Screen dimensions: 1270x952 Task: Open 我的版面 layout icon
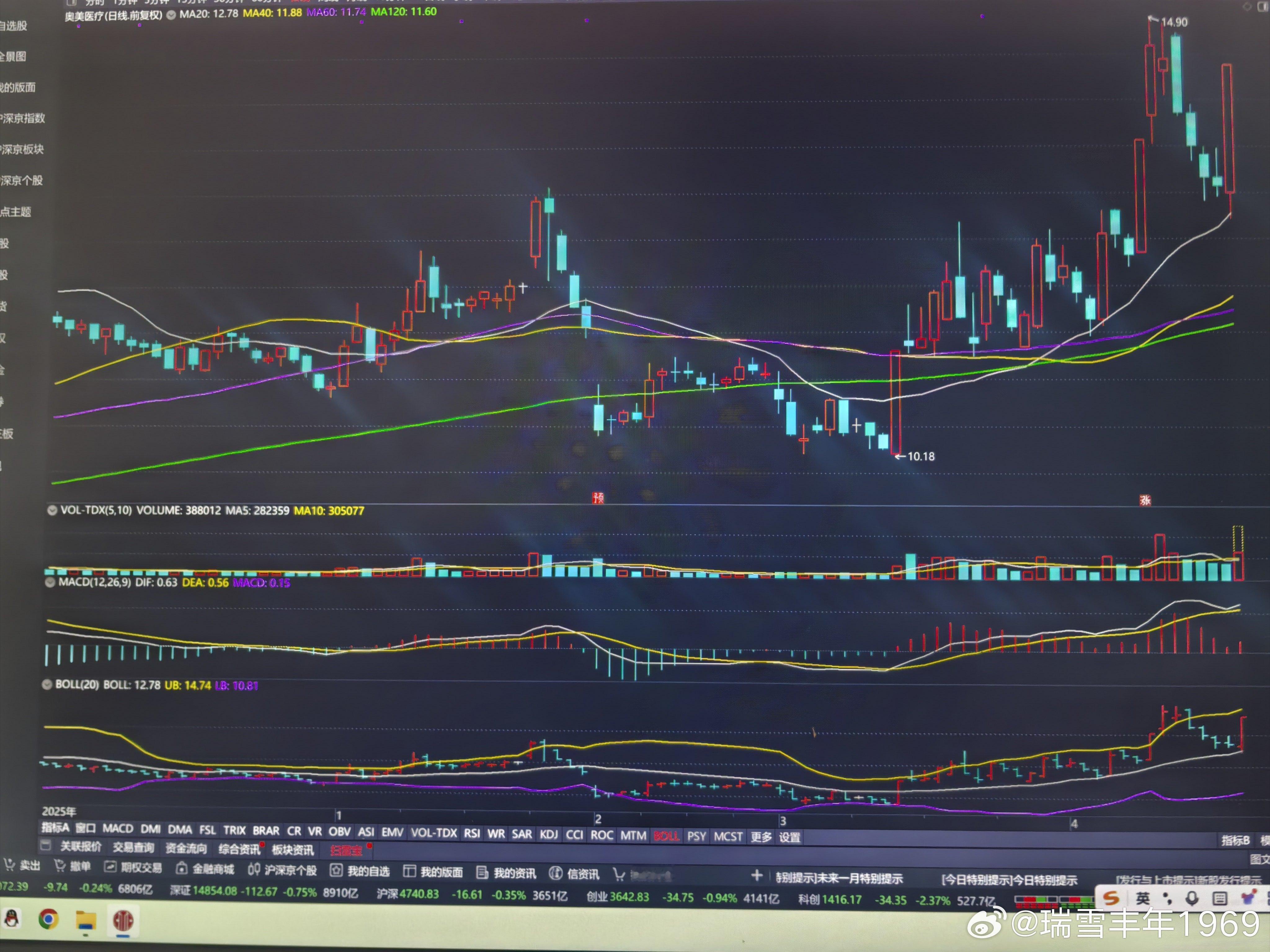[409, 871]
